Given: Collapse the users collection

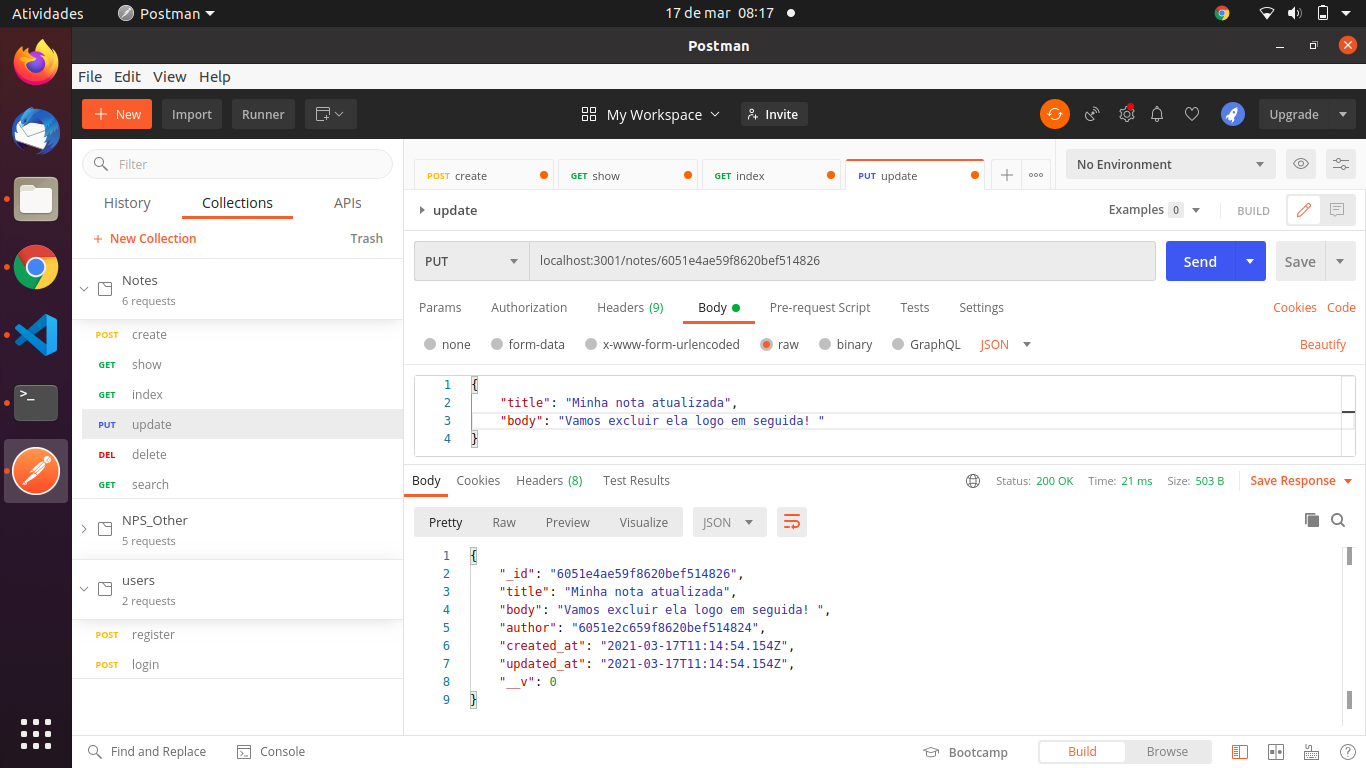Looking at the screenshot, I should [x=85, y=589].
